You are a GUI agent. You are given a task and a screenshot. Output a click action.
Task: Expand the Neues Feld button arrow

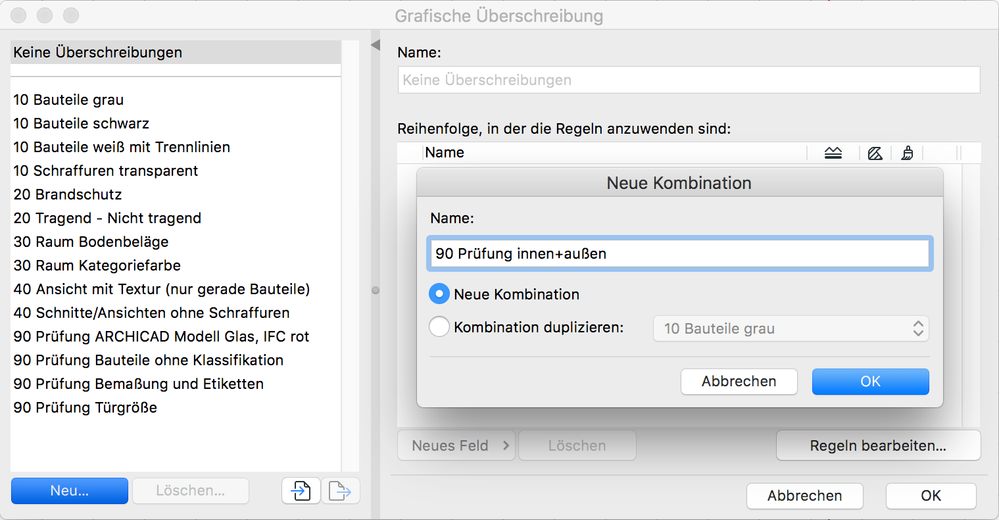pyautogui.click(x=506, y=446)
